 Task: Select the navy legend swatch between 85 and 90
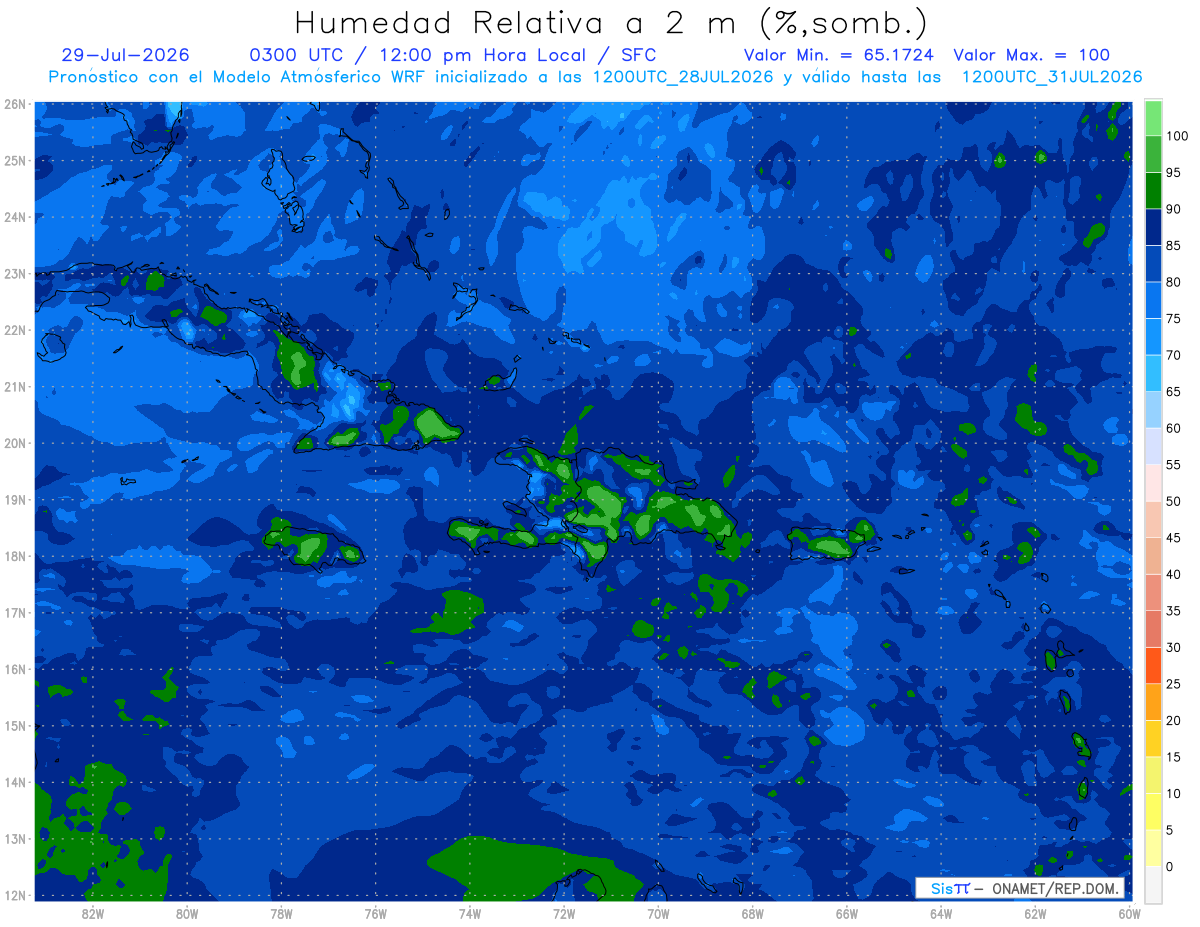click(x=1153, y=227)
